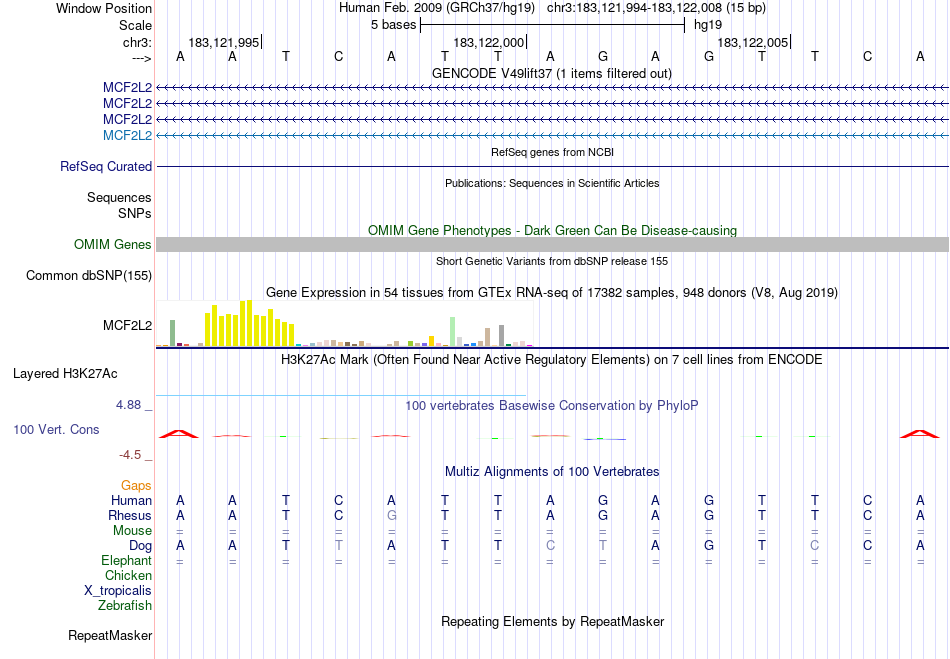Click the ---> sequence direction label
950x659 pixels.
pyautogui.click(x=141, y=58)
